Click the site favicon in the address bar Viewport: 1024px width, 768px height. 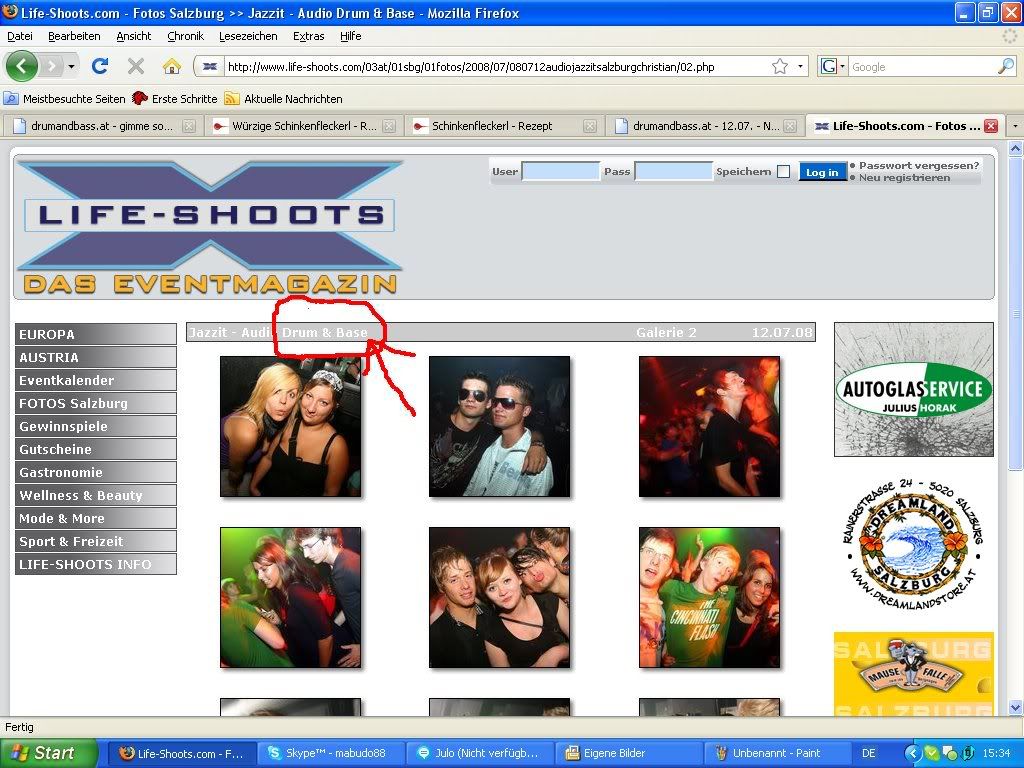pos(210,66)
